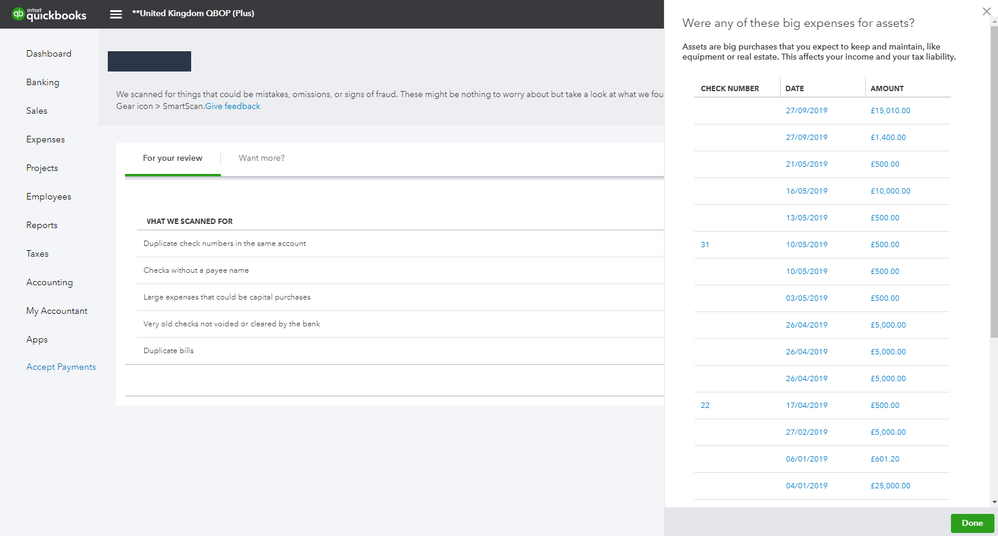Open the Accept Payments link
Screen dimensions: 998x536
pos(61,367)
